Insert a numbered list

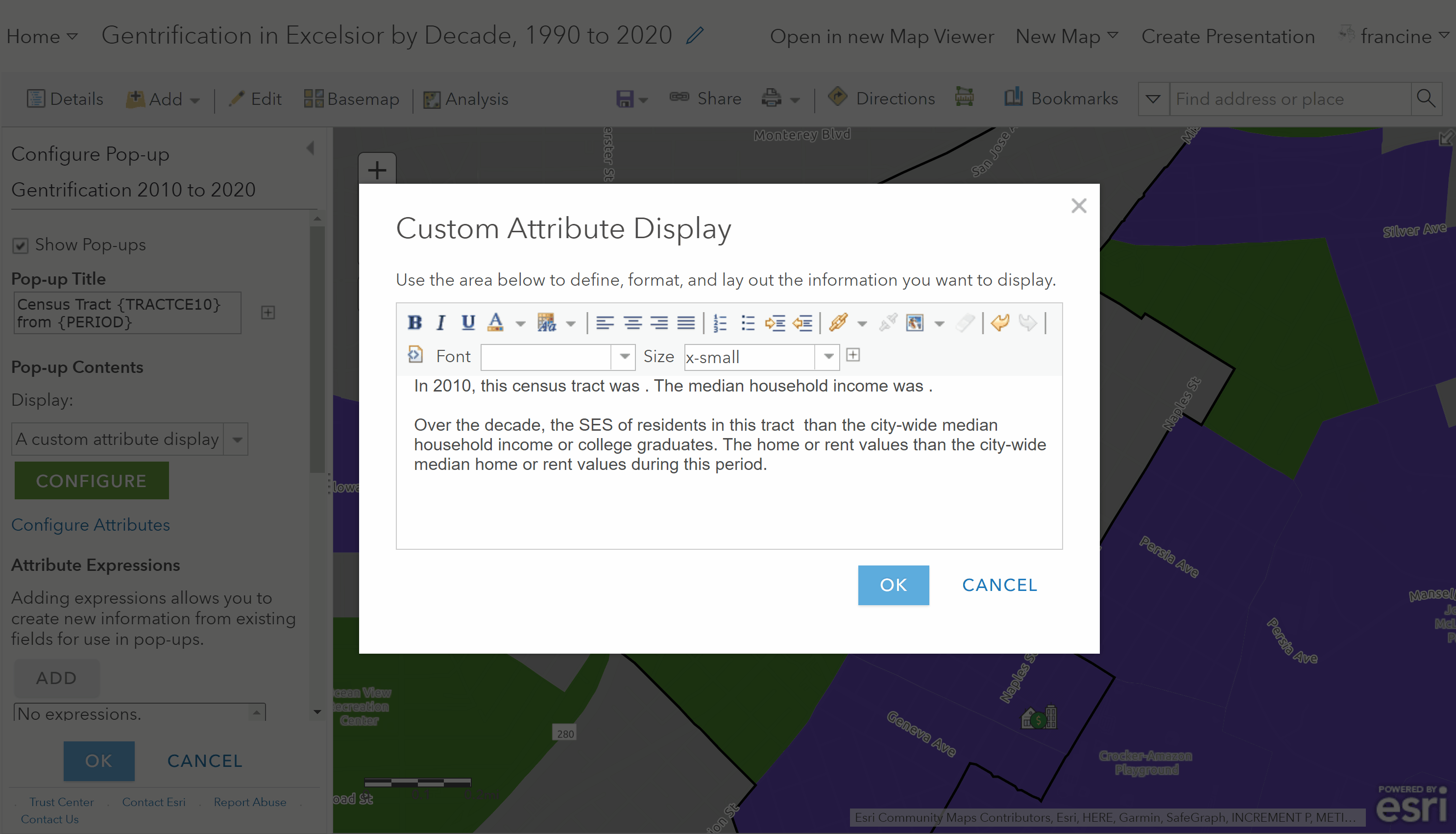(720, 322)
